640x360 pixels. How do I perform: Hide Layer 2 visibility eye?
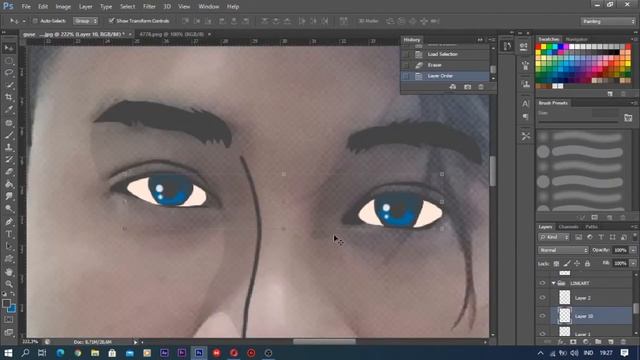[x=542, y=298]
